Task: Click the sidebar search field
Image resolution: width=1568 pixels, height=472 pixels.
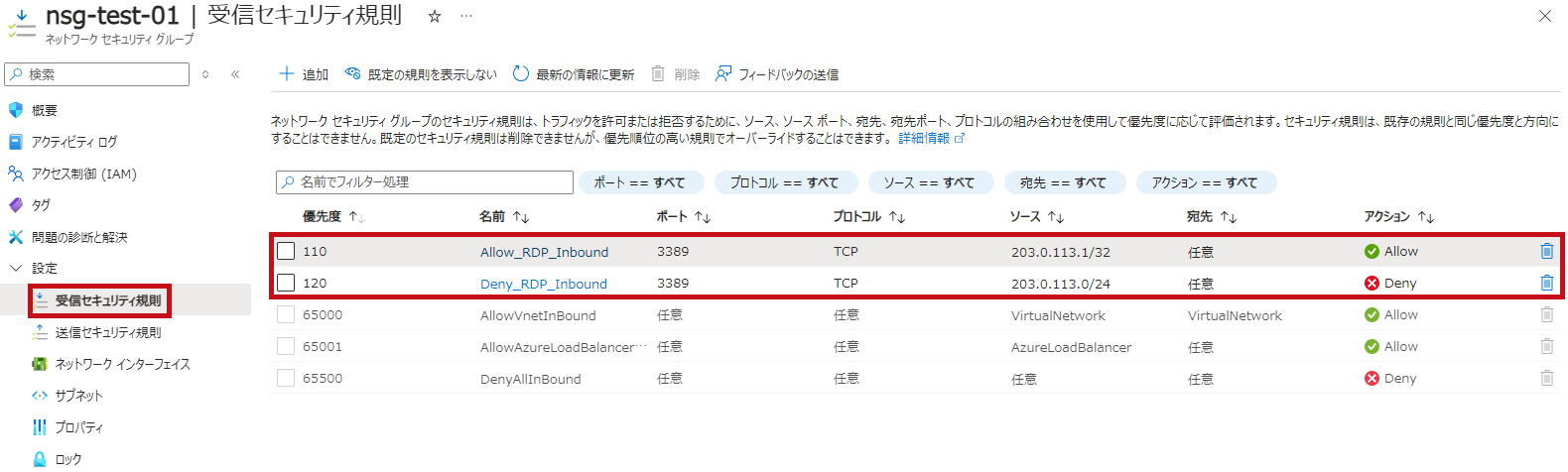Action: click(96, 74)
